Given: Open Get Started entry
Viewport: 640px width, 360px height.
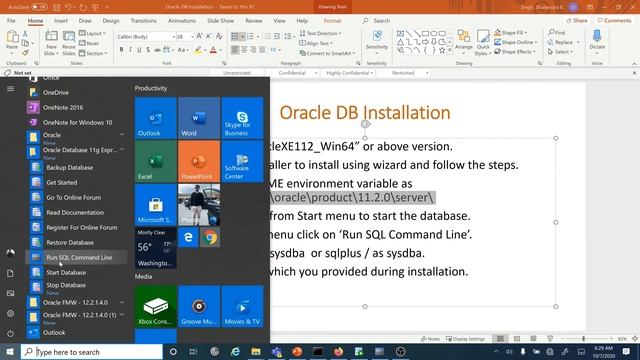Looking at the screenshot, I should (x=77, y=182).
